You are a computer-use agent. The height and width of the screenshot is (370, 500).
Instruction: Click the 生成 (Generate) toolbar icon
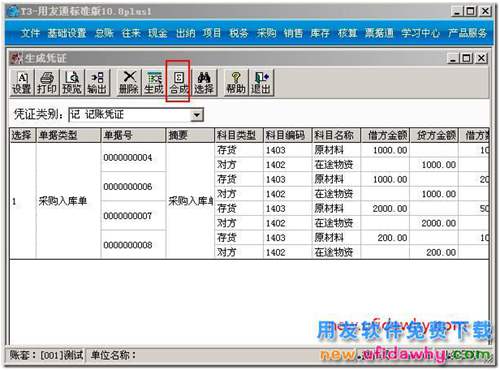154,82
